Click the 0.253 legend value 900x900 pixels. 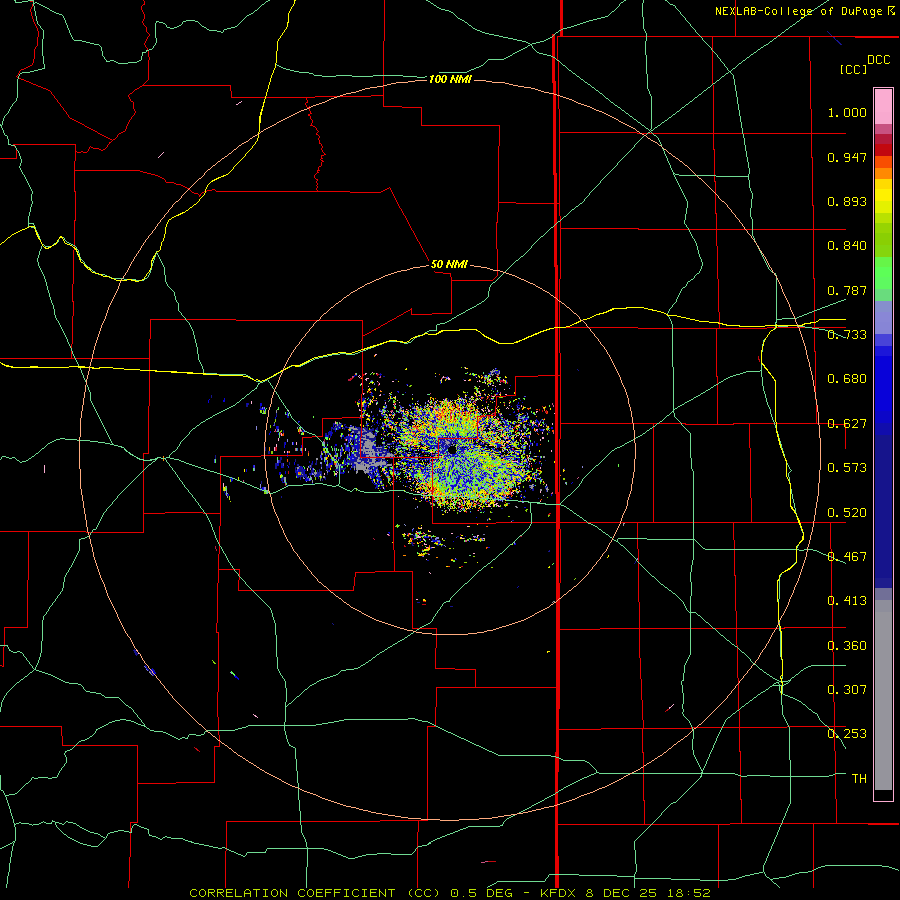pyautogui.click(x=847, y=734)
